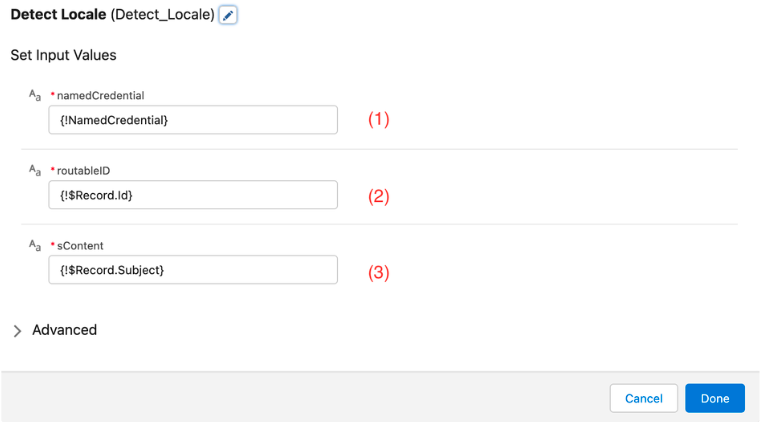The image size is (760, 422).
Task: Focus the sContent input containing {!$Record.Subject}
Action: coord(193,270)
